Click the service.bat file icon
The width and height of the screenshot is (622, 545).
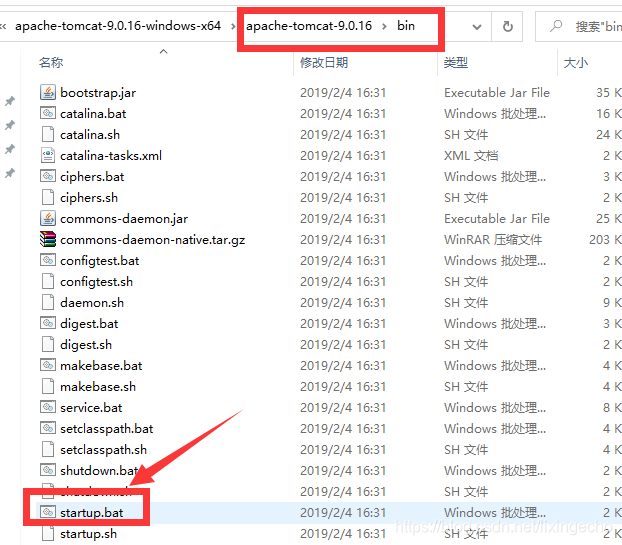tap(48, 407)
